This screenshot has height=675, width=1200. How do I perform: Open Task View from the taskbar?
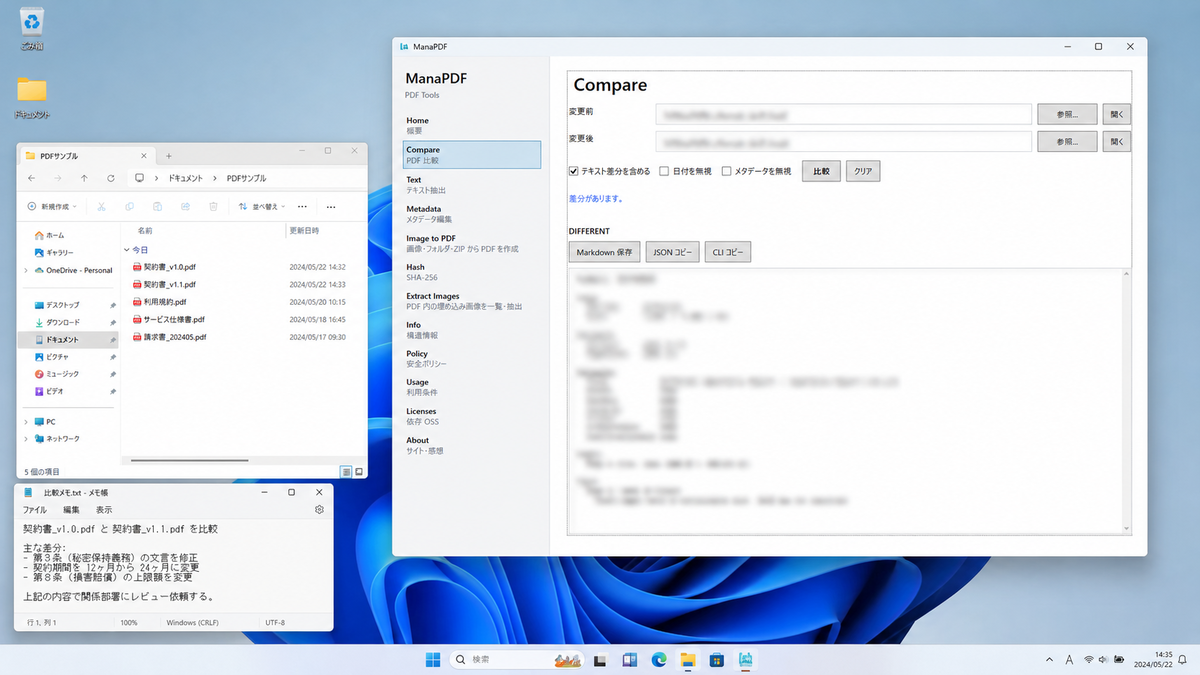pyautogui.click(x=601, y=660)
